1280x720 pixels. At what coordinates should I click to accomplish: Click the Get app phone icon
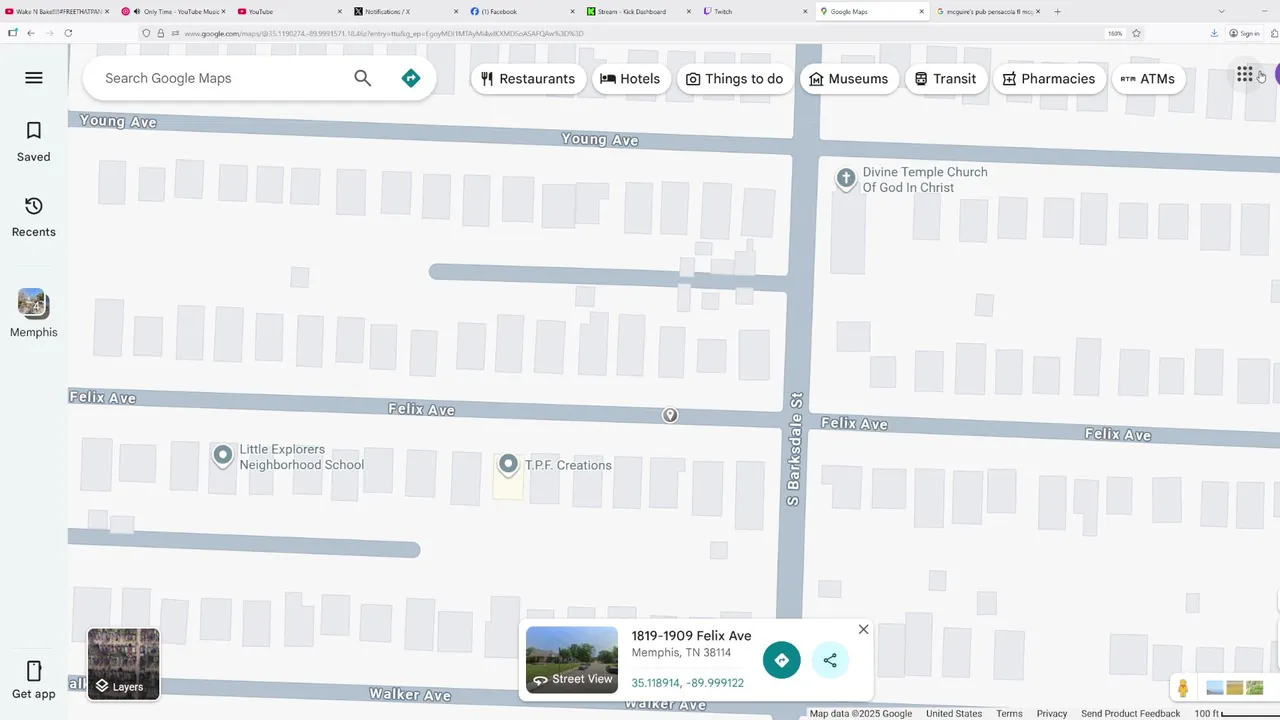pyautogui.click(x=34, y=671)
